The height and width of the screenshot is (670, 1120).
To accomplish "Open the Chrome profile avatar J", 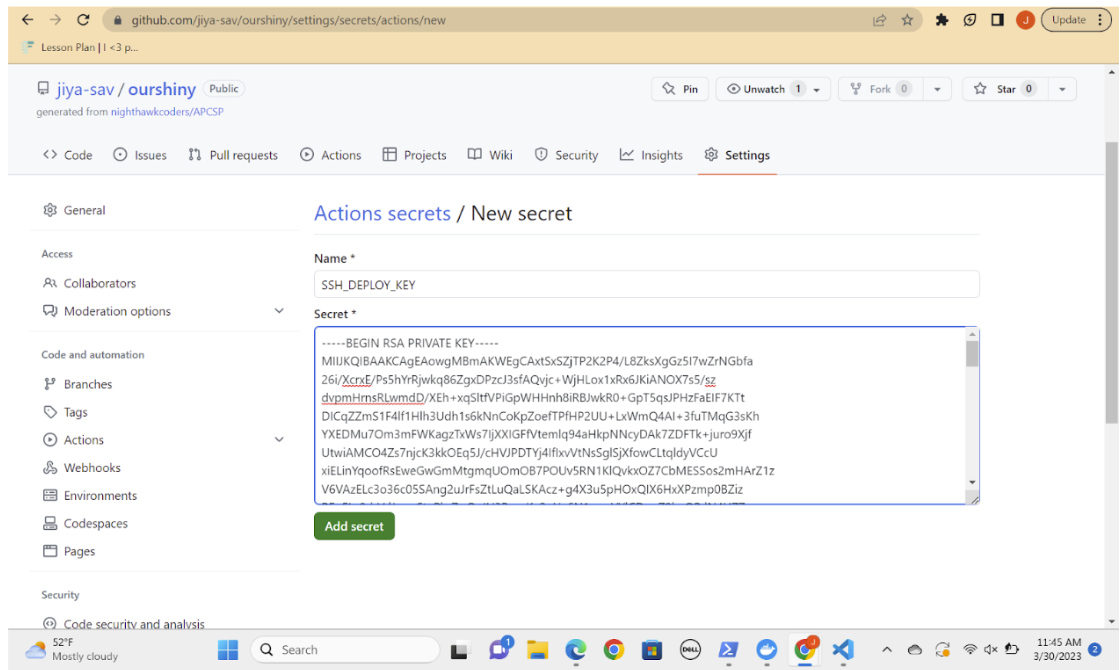I will click(1025, 20).
